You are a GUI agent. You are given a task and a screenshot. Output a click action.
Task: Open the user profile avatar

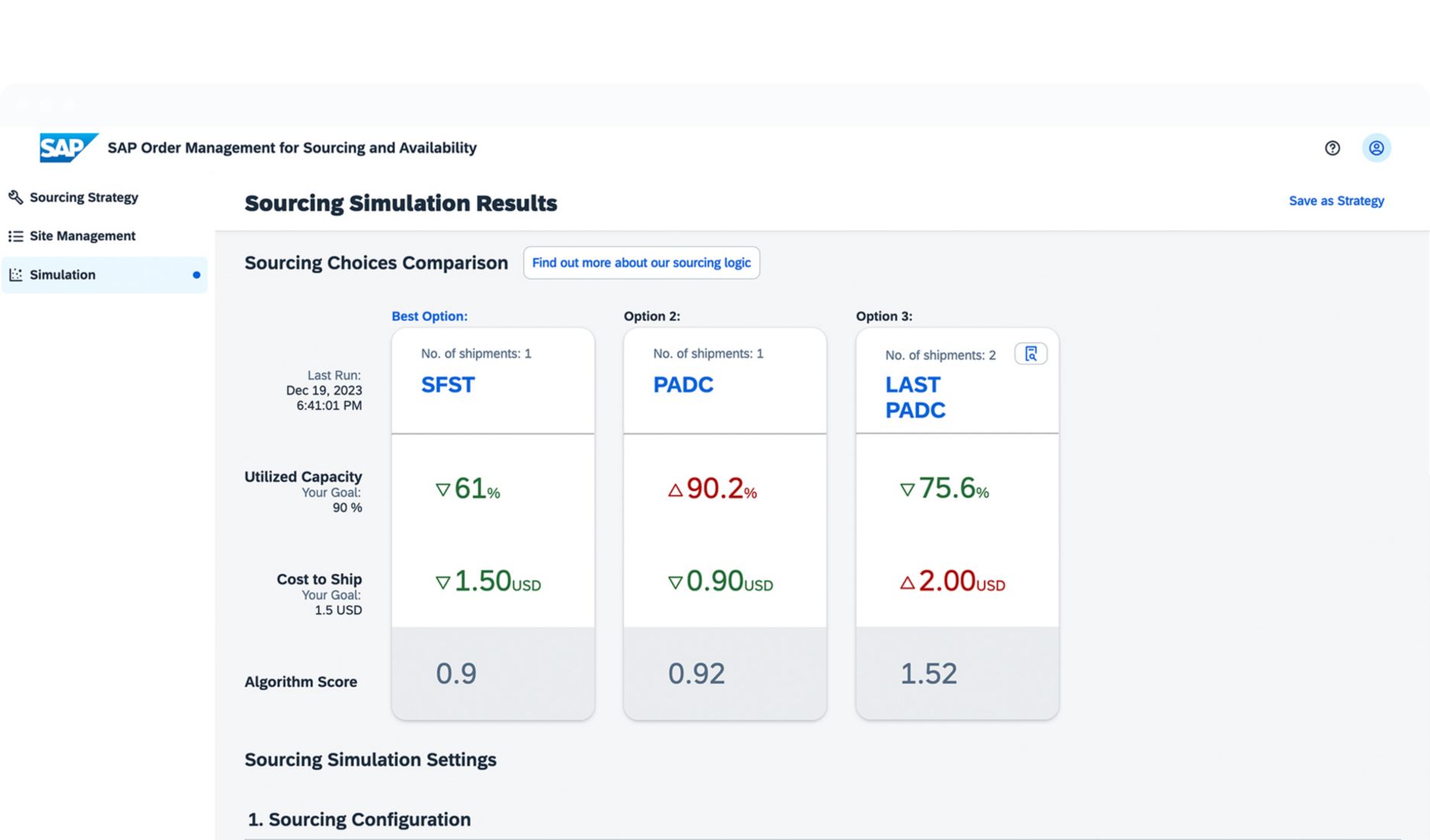(x=1376, y=148)
